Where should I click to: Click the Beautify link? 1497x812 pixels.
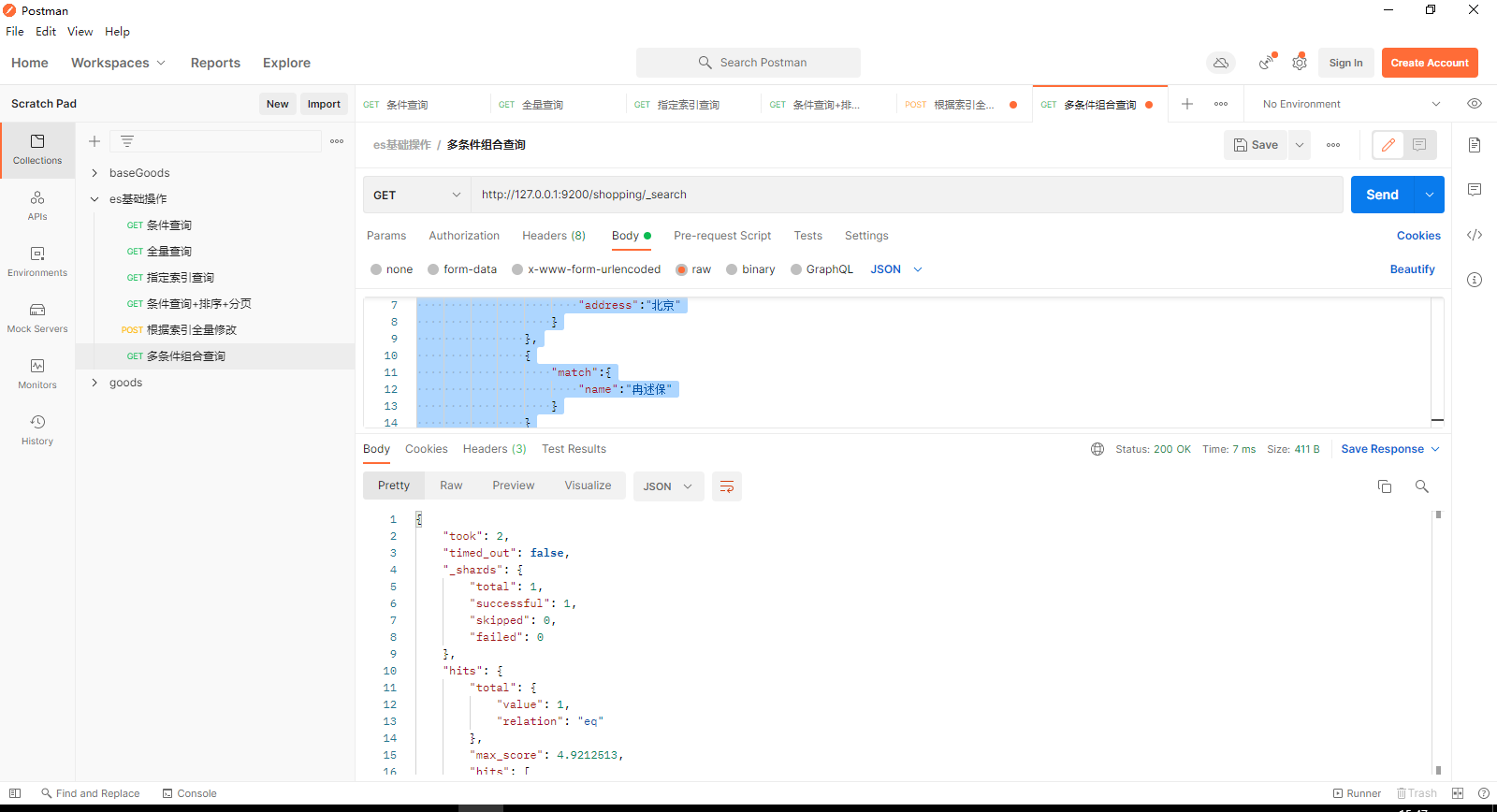point(1412,269)
